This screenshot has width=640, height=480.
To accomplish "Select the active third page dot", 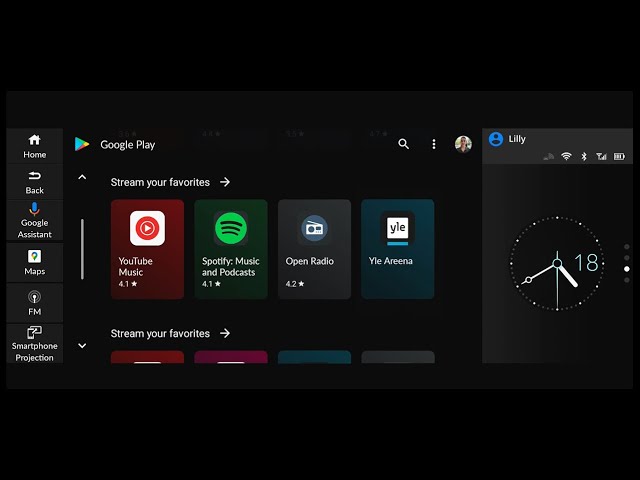I will (x=627, y=269).
